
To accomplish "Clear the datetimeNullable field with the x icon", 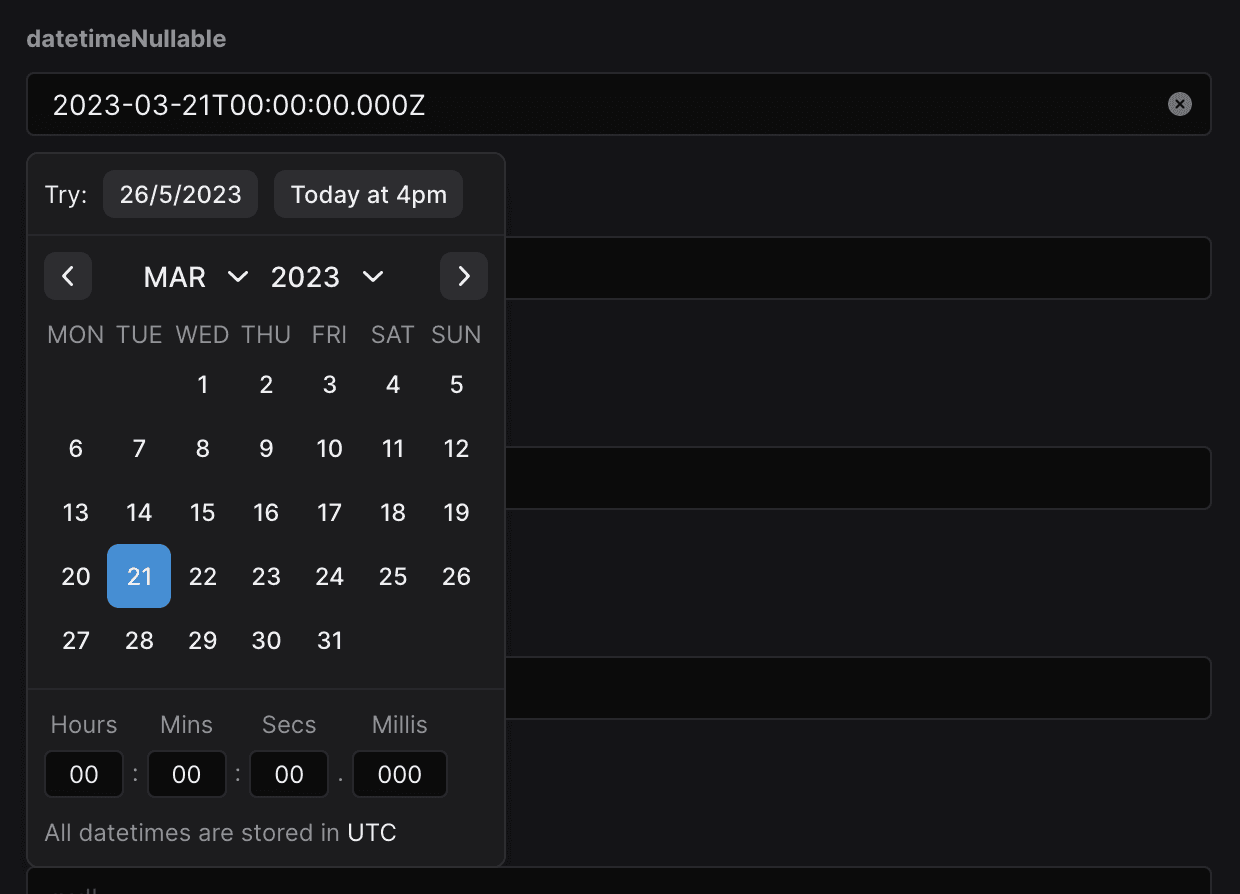I will point(1180,104).
